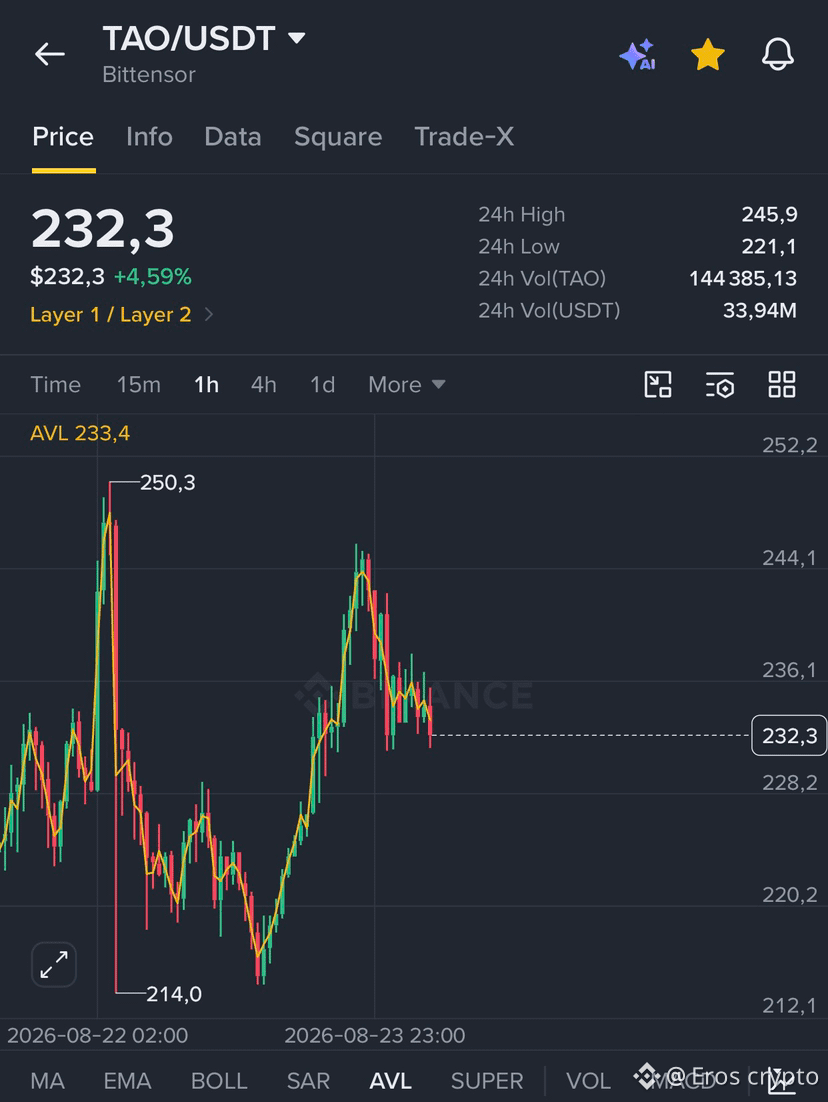Open price alert bell icon
Screen dimensions: 828x1102
777,54
